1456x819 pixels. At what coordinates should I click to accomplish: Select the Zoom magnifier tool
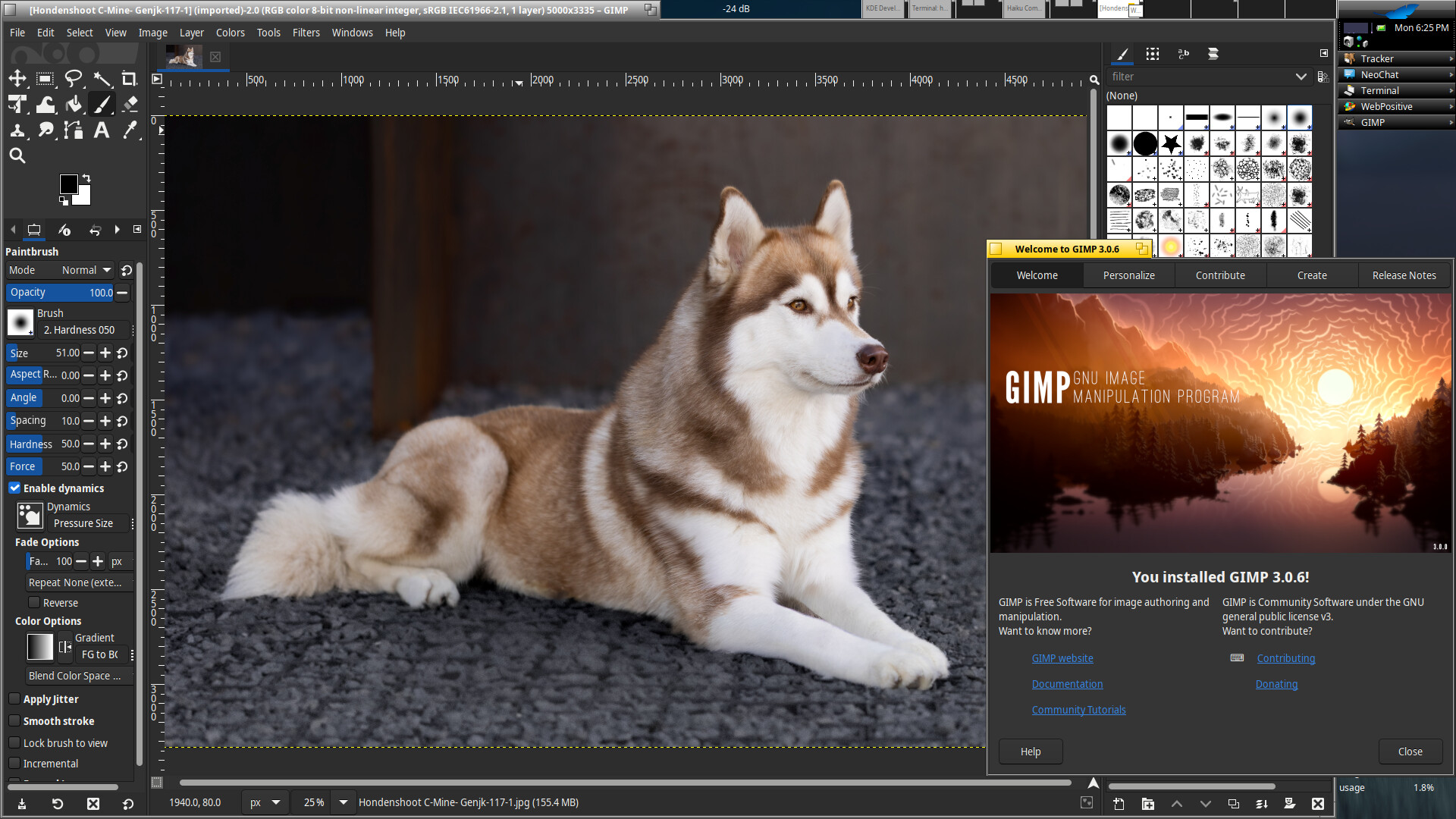[17, 156]
